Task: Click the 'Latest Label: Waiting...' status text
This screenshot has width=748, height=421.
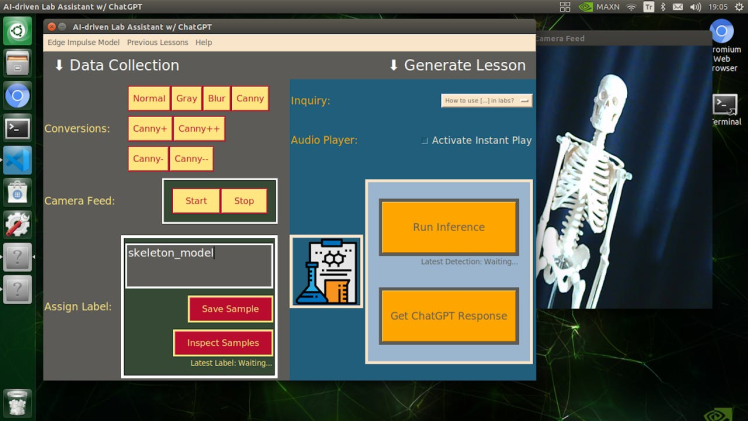Action: pos(231,363)
